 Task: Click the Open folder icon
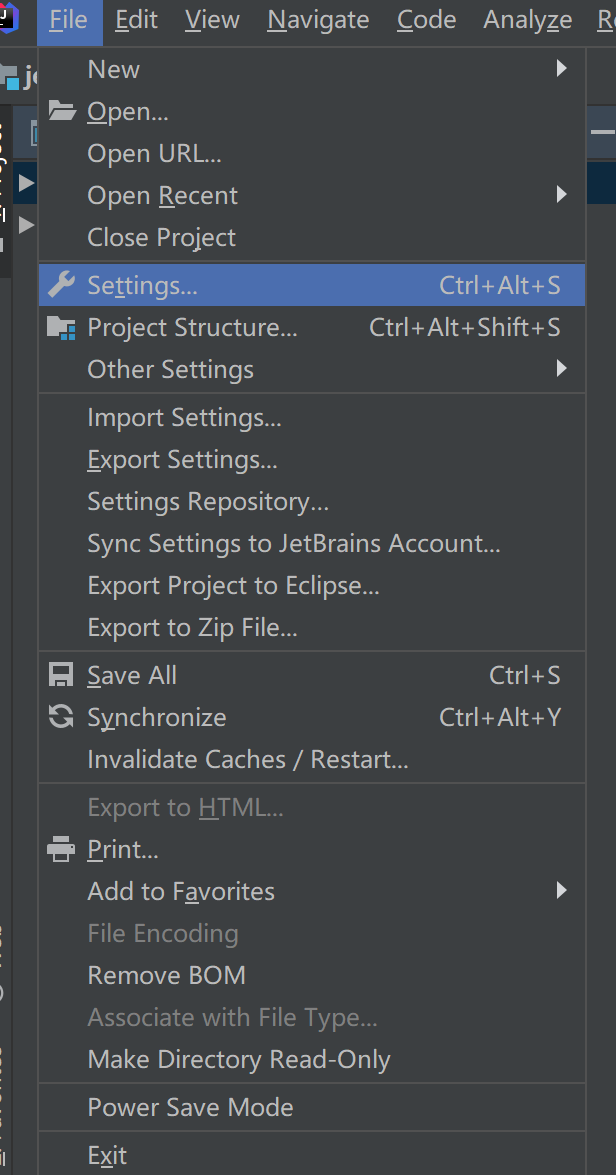[62, 111]
